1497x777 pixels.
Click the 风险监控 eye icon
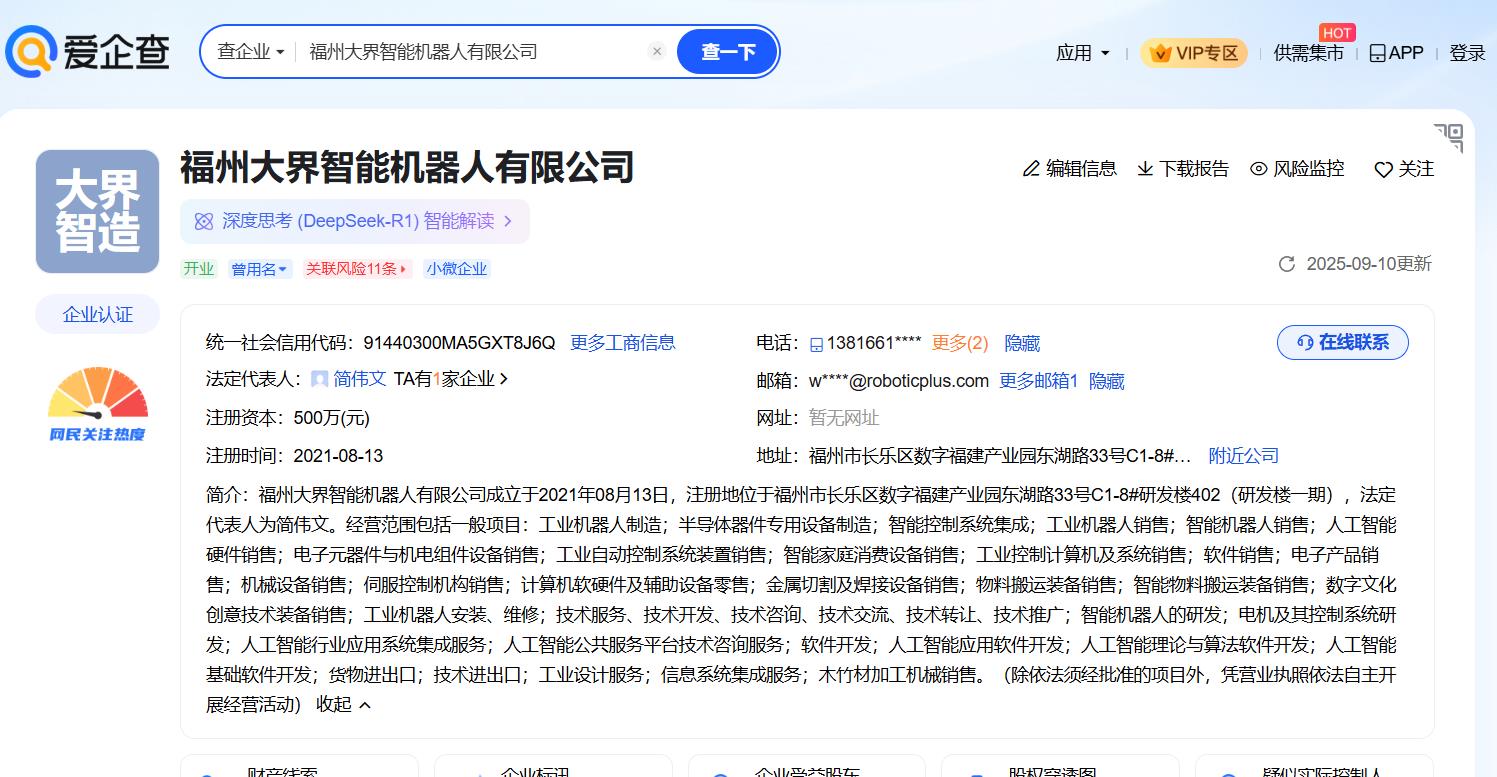[x=1259, y=169]
